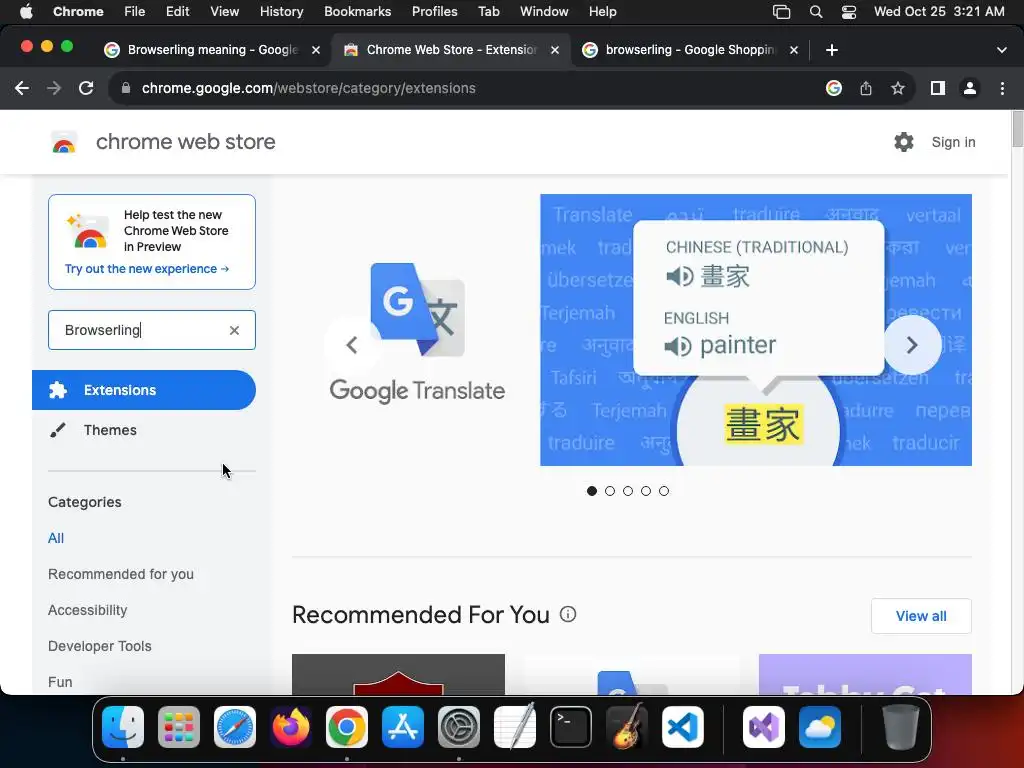Image resolution: width=1024 pixels, height=768 pixels.
Task: Click the page vertical scrollbar
Action: 1017,129
